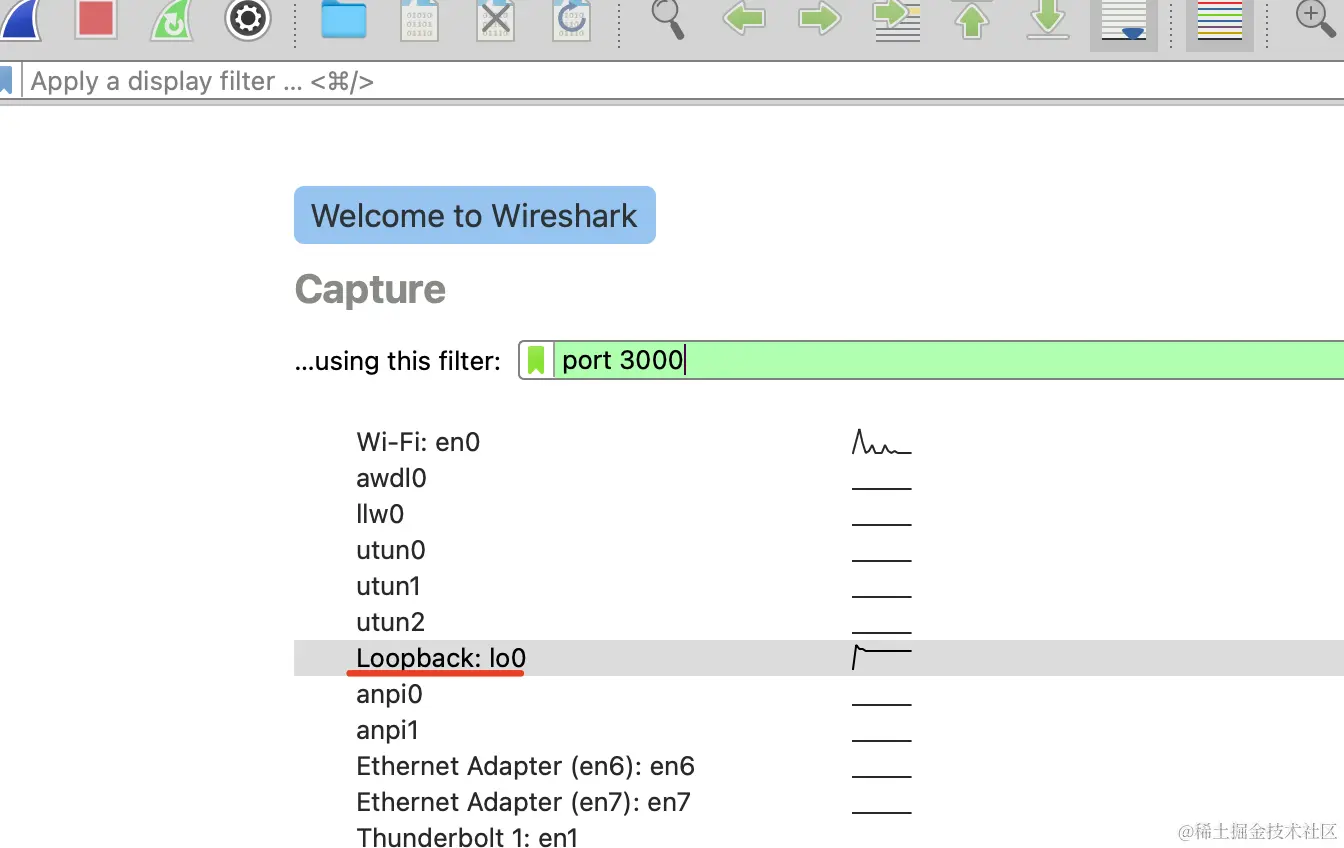Select the Loopback: lo0 interface
Viewport: 1344px width, 848px height.
(819, 658)
